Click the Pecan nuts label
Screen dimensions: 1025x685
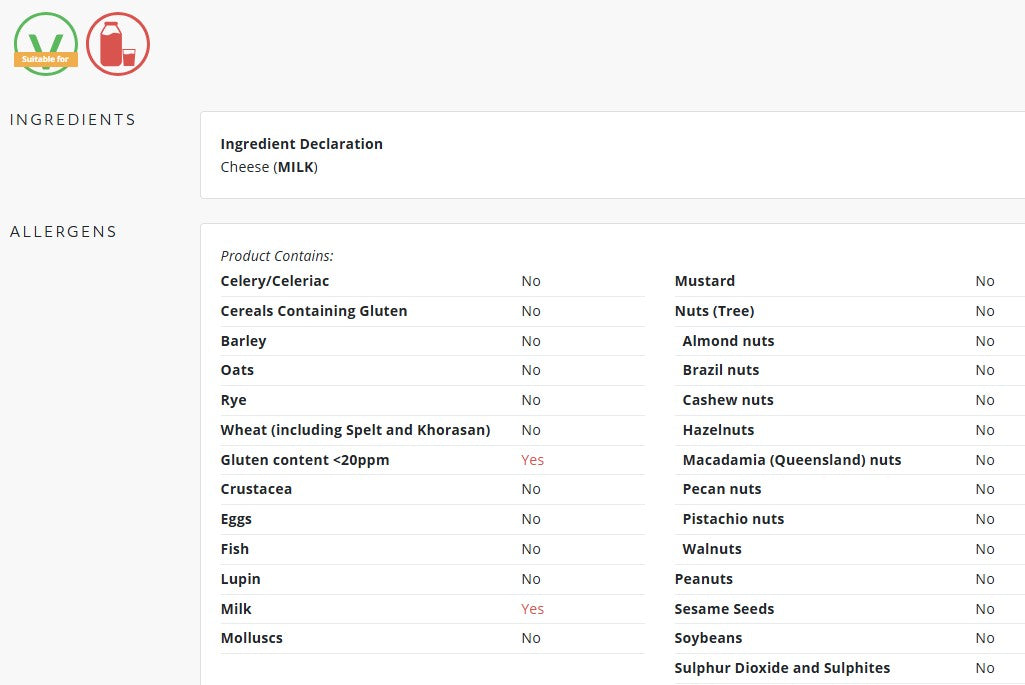point(722,489)
